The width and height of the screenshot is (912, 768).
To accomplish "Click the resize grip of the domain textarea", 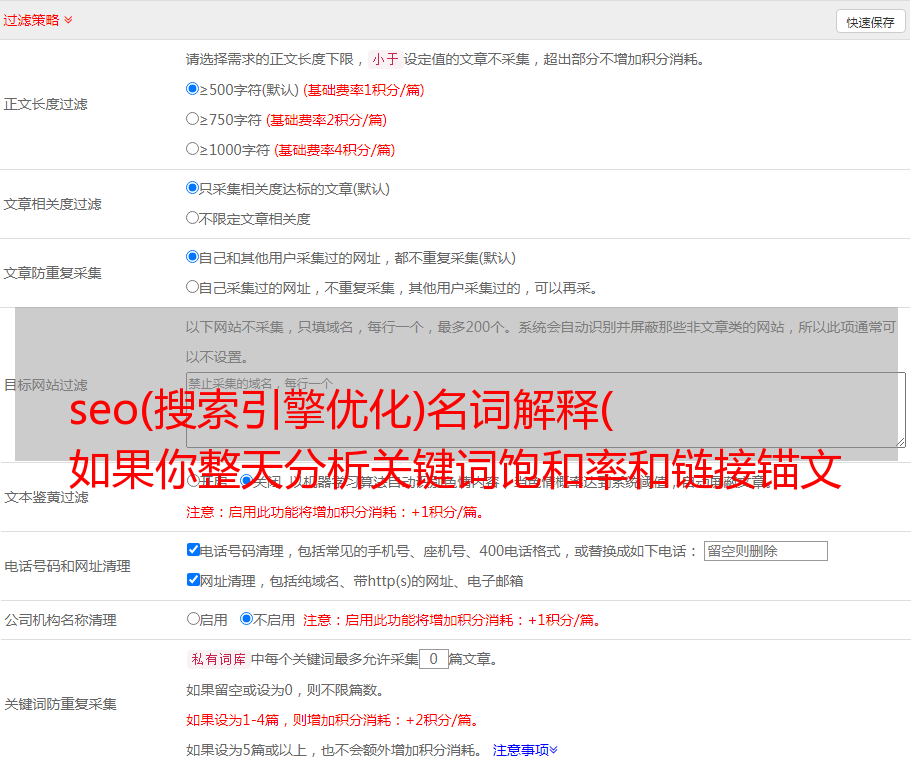I will click(x=900, y=442).
